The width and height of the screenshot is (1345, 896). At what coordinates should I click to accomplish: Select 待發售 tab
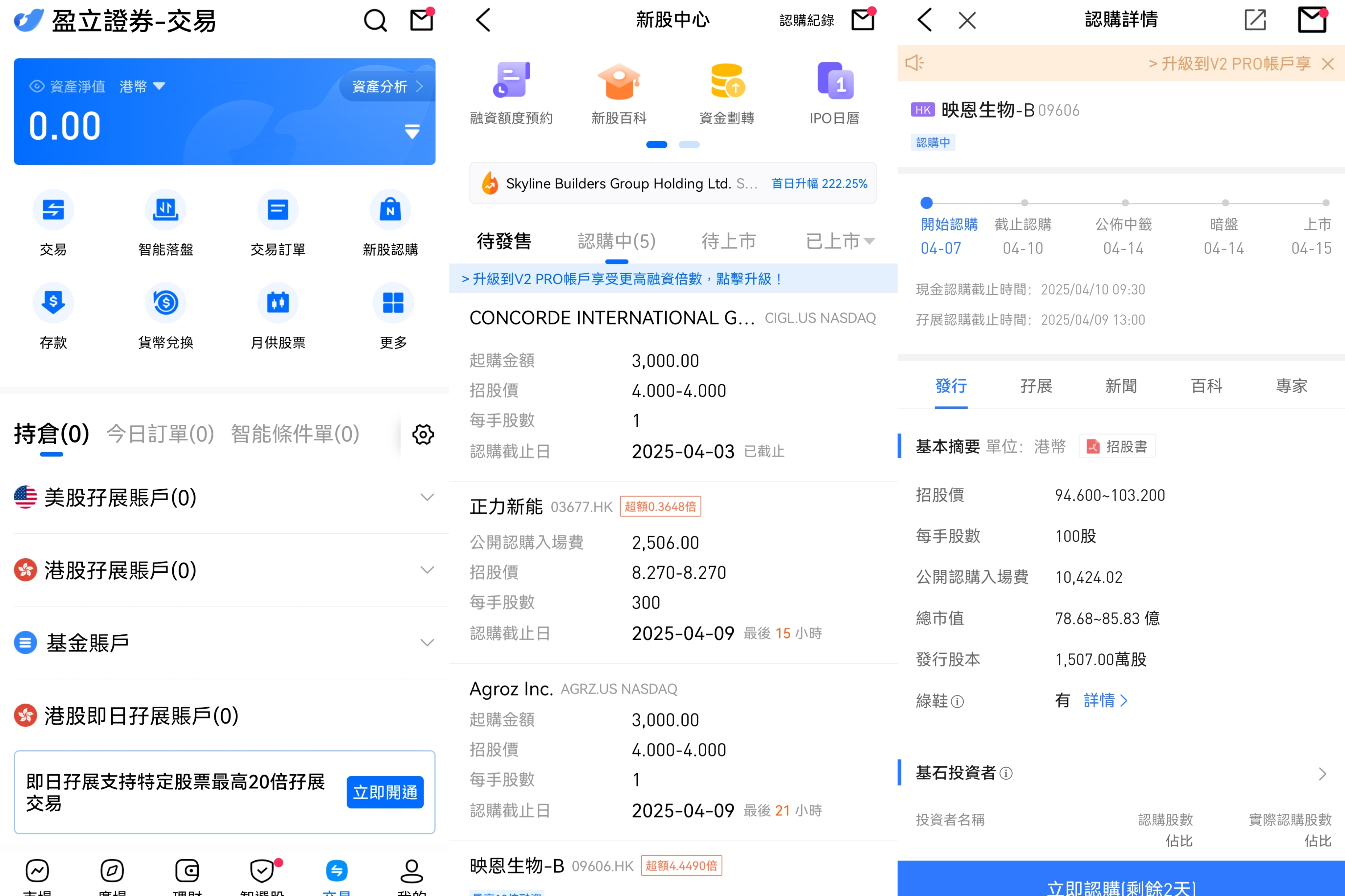pos(504,241)
